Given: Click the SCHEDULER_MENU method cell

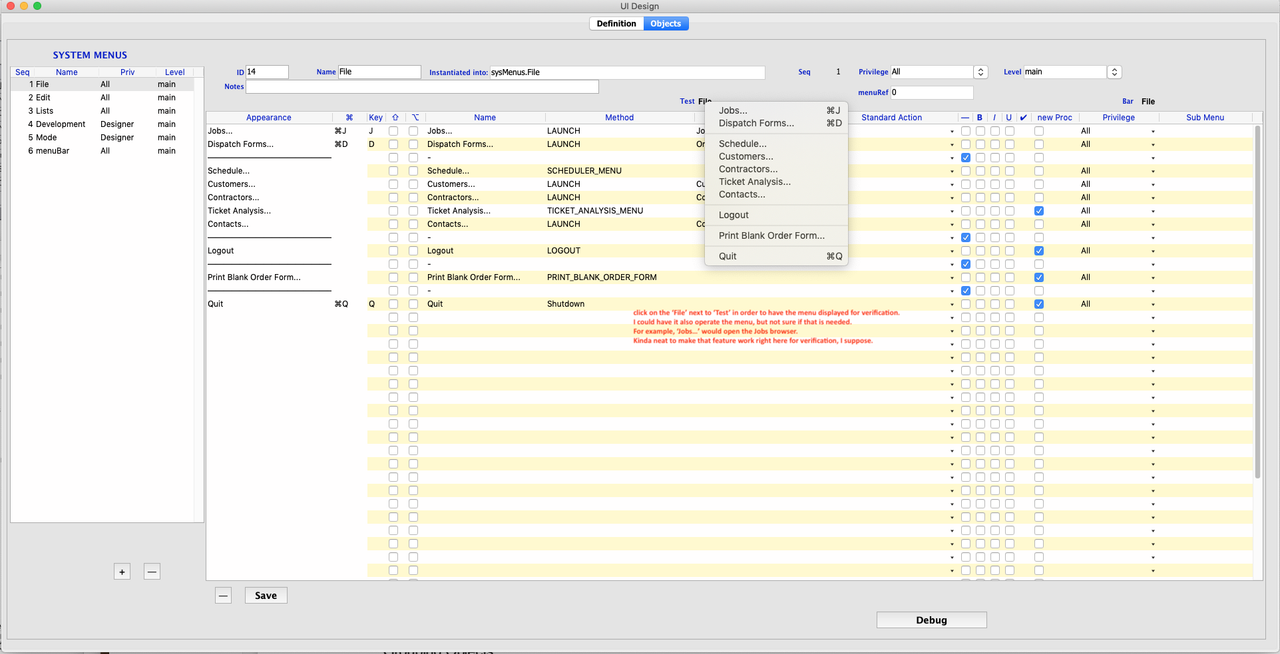Looking at the screenshot, I should 619,171.
